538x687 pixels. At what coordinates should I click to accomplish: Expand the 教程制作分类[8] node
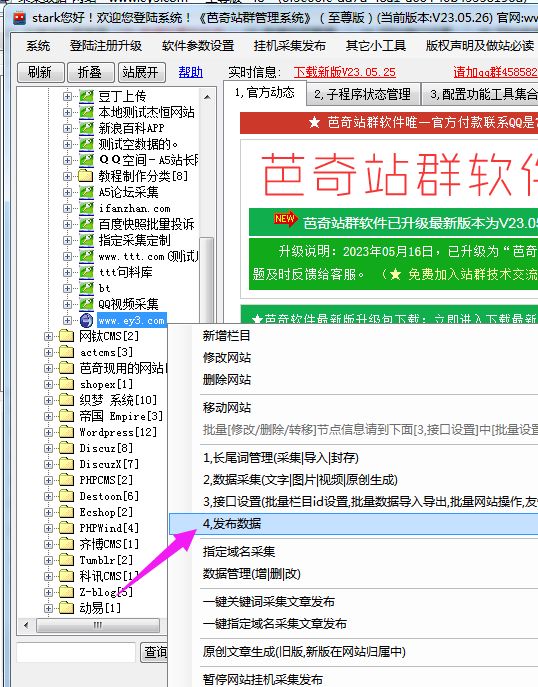[67, 176]
